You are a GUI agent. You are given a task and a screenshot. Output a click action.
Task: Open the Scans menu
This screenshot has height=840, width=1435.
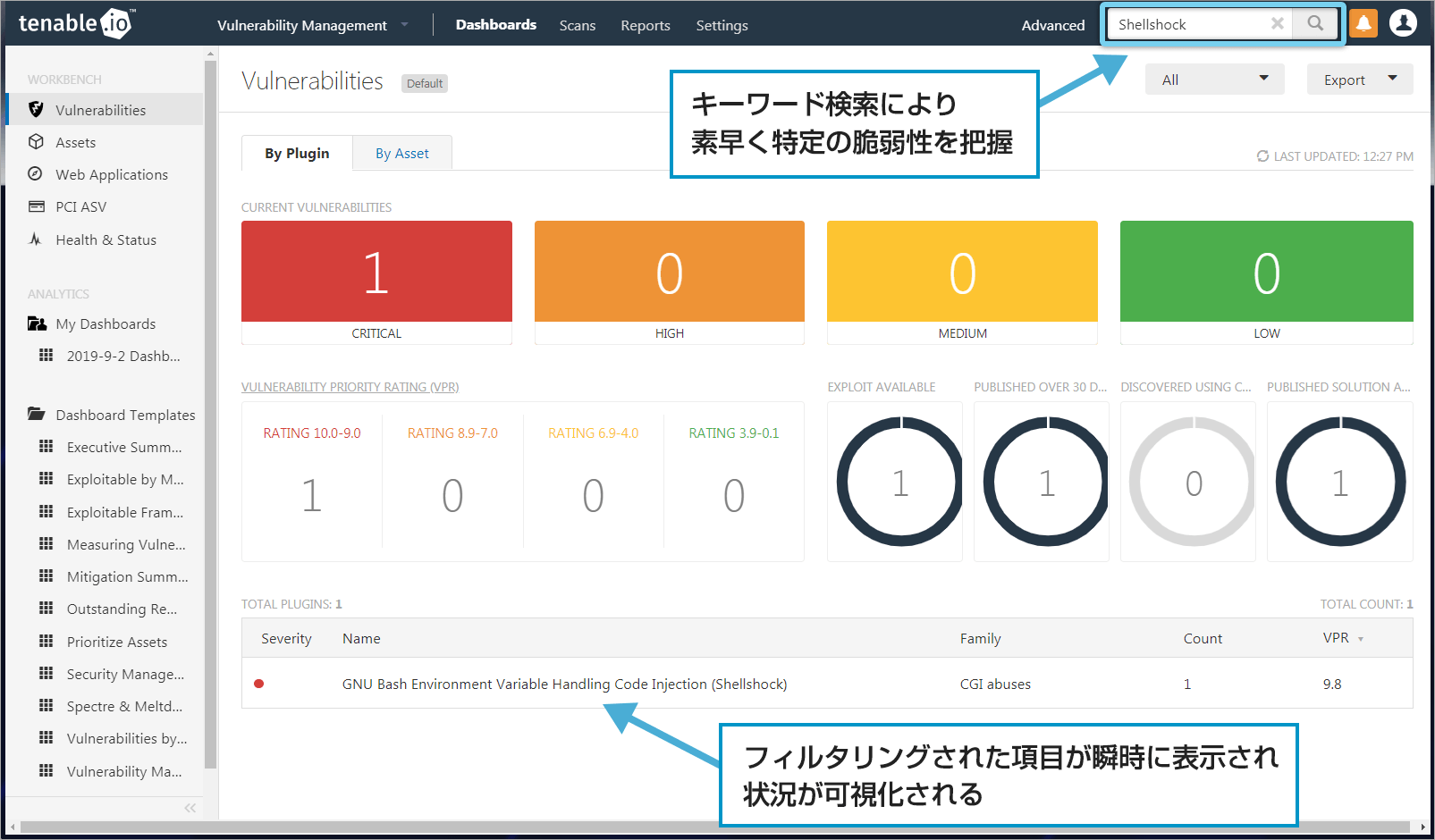tap(578, 26)
